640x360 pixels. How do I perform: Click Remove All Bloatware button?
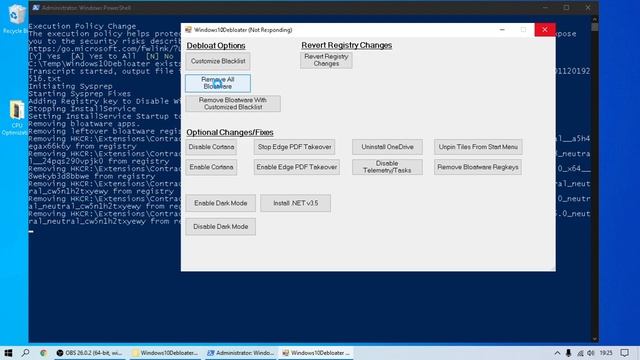click(x=218, y=83)
